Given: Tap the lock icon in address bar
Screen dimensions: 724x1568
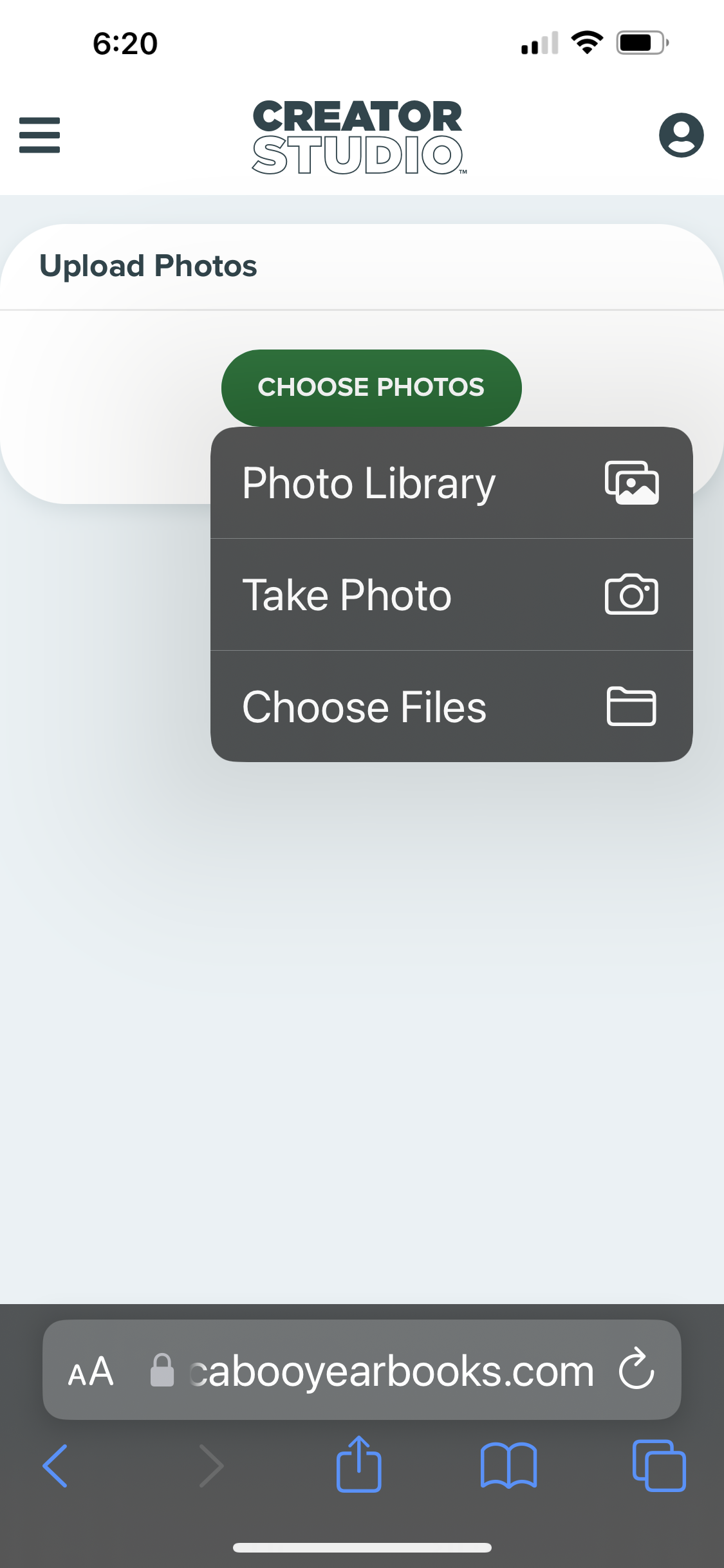Looking at the screenshot, I should [x=162, y=1370].
